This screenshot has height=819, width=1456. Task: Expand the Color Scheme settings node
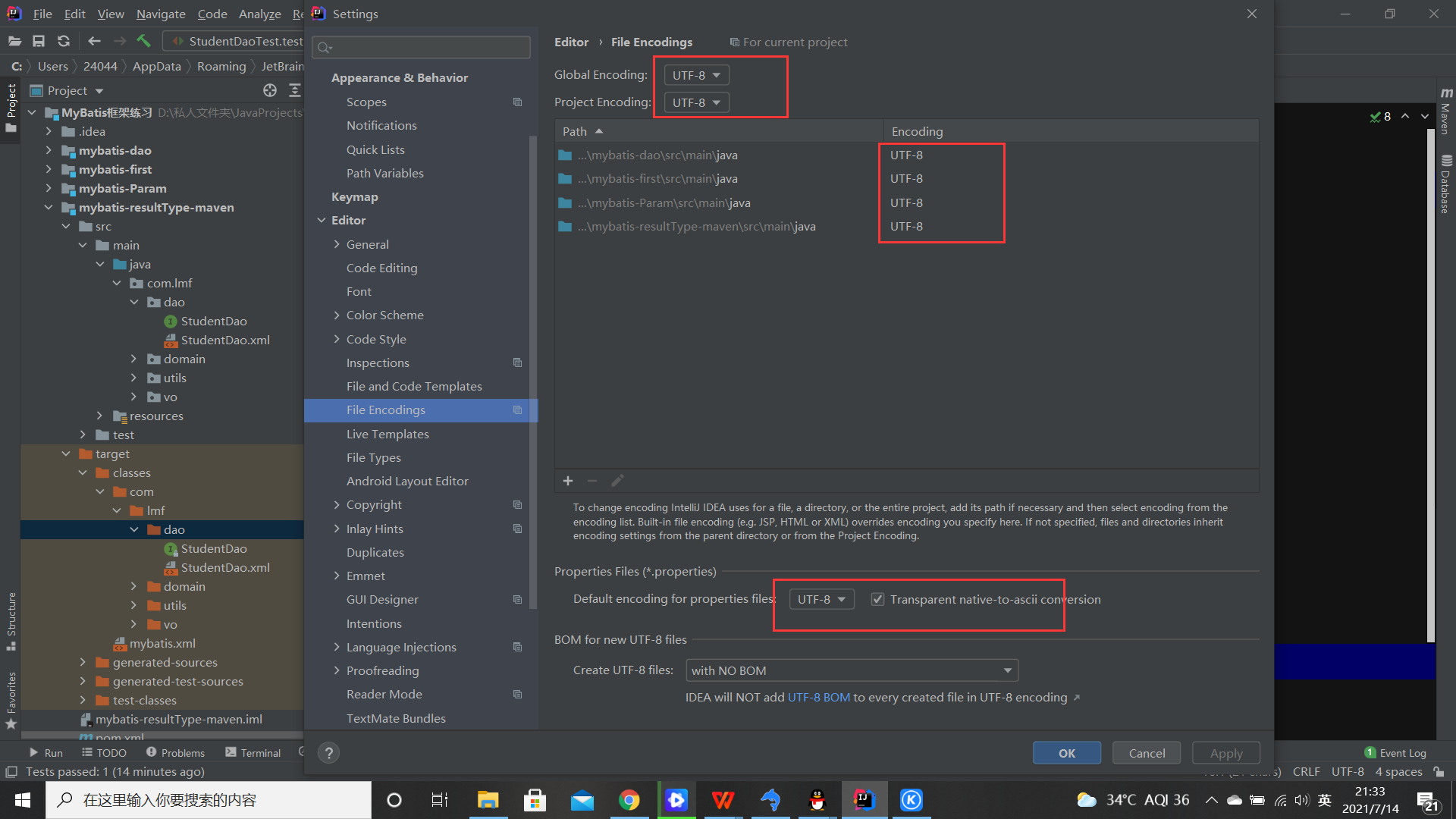click(337, 315)
